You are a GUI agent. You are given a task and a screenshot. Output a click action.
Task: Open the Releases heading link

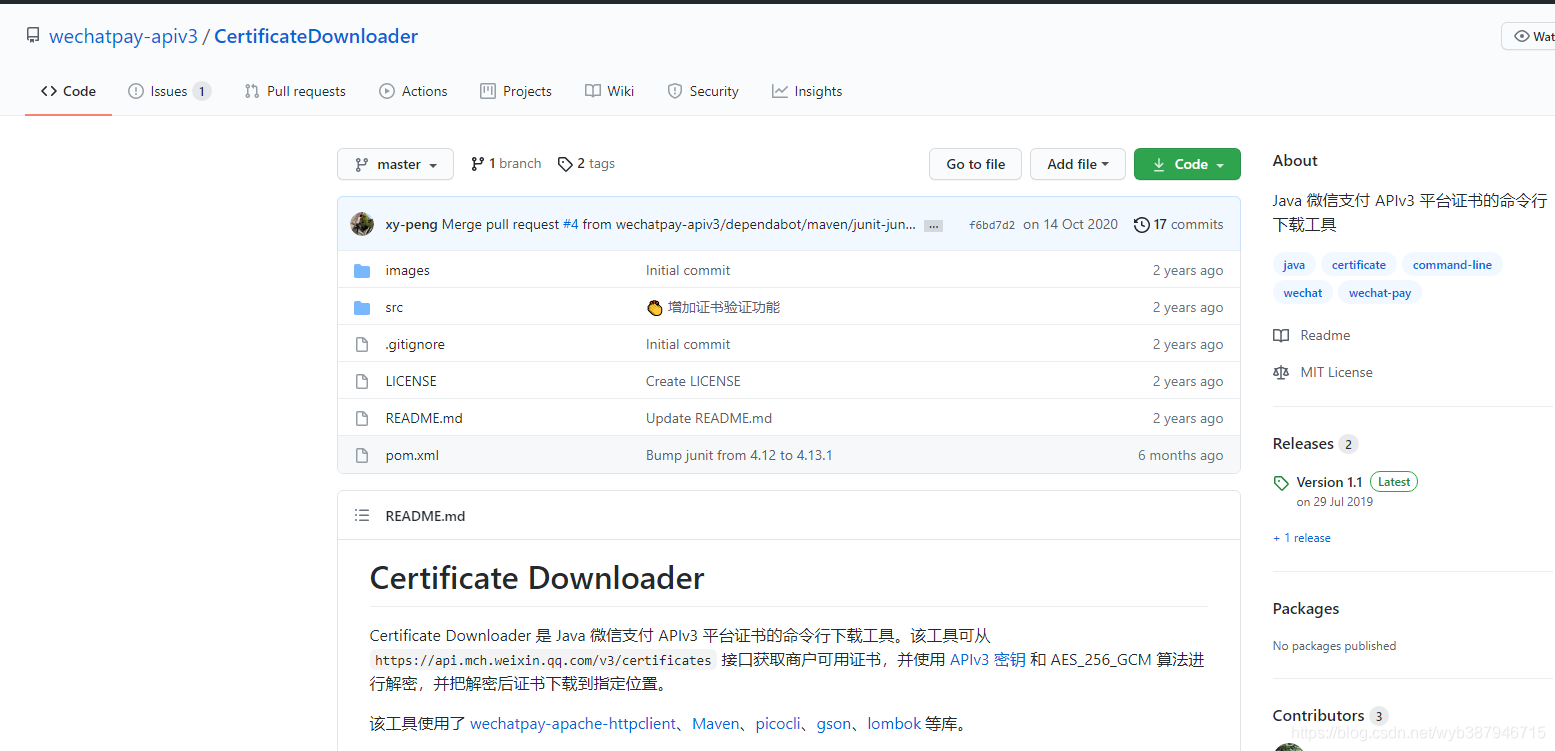(x=1314, y=444)
